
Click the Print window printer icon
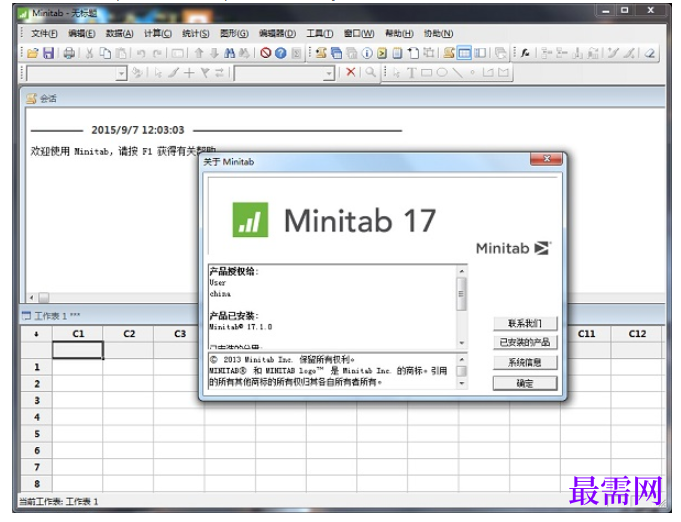pos(69,53)
